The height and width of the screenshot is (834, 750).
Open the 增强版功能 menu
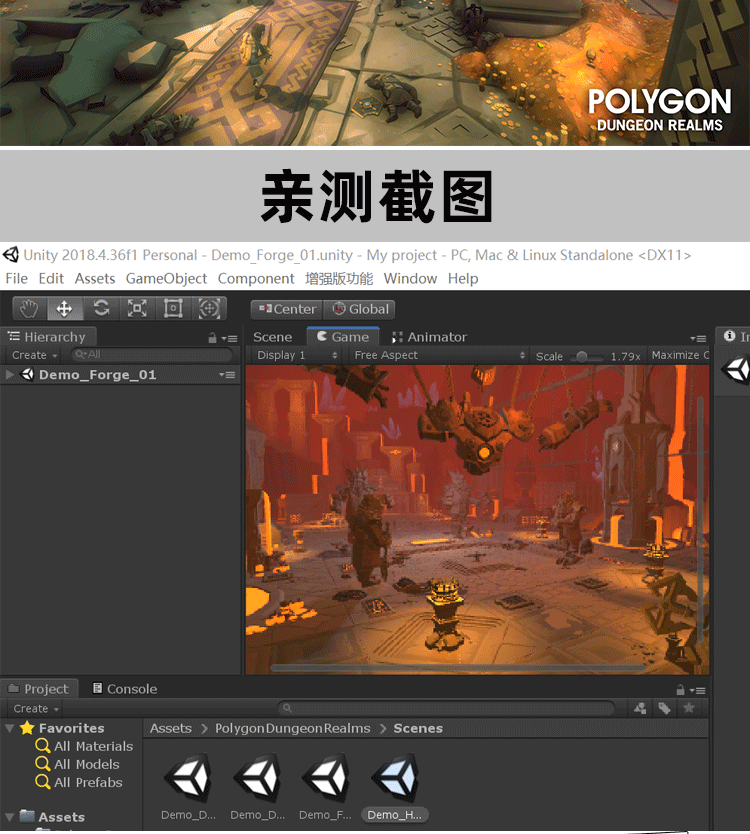[x=339, y=278]
